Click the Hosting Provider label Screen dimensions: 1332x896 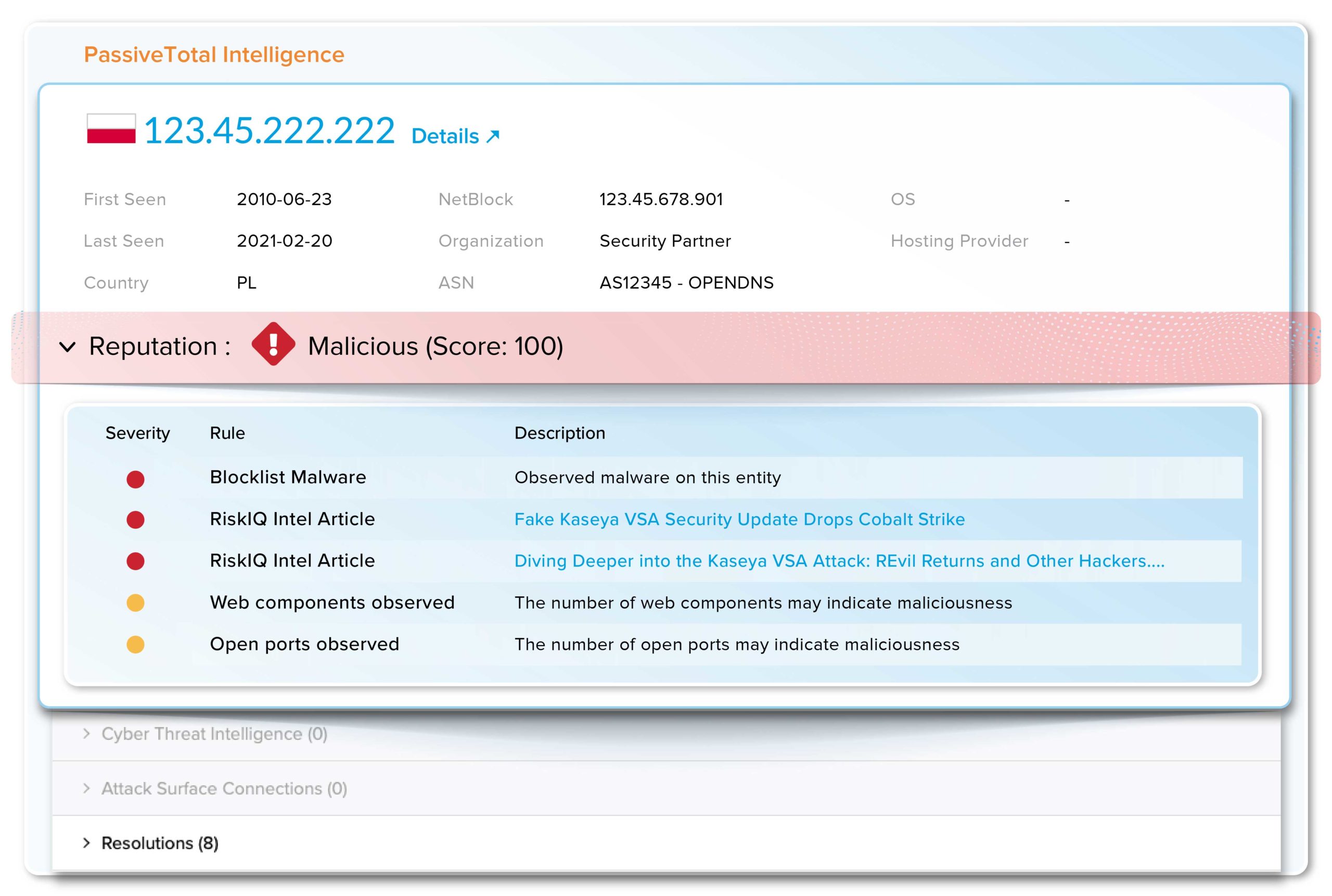(959, 241)
